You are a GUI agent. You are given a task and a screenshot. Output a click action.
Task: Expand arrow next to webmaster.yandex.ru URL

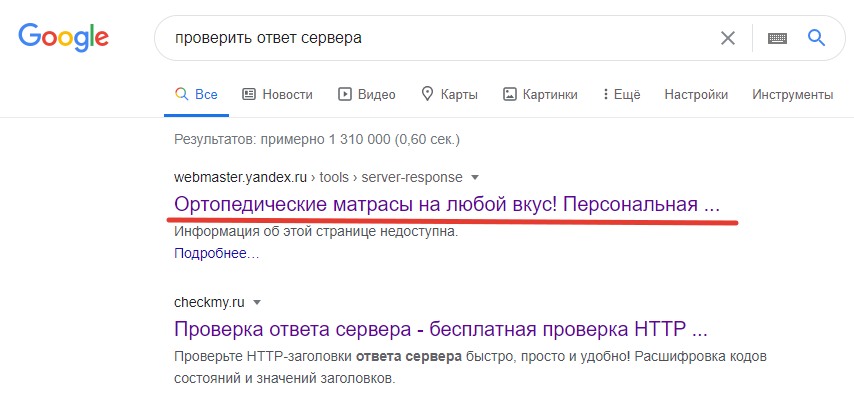pos(474,178)
